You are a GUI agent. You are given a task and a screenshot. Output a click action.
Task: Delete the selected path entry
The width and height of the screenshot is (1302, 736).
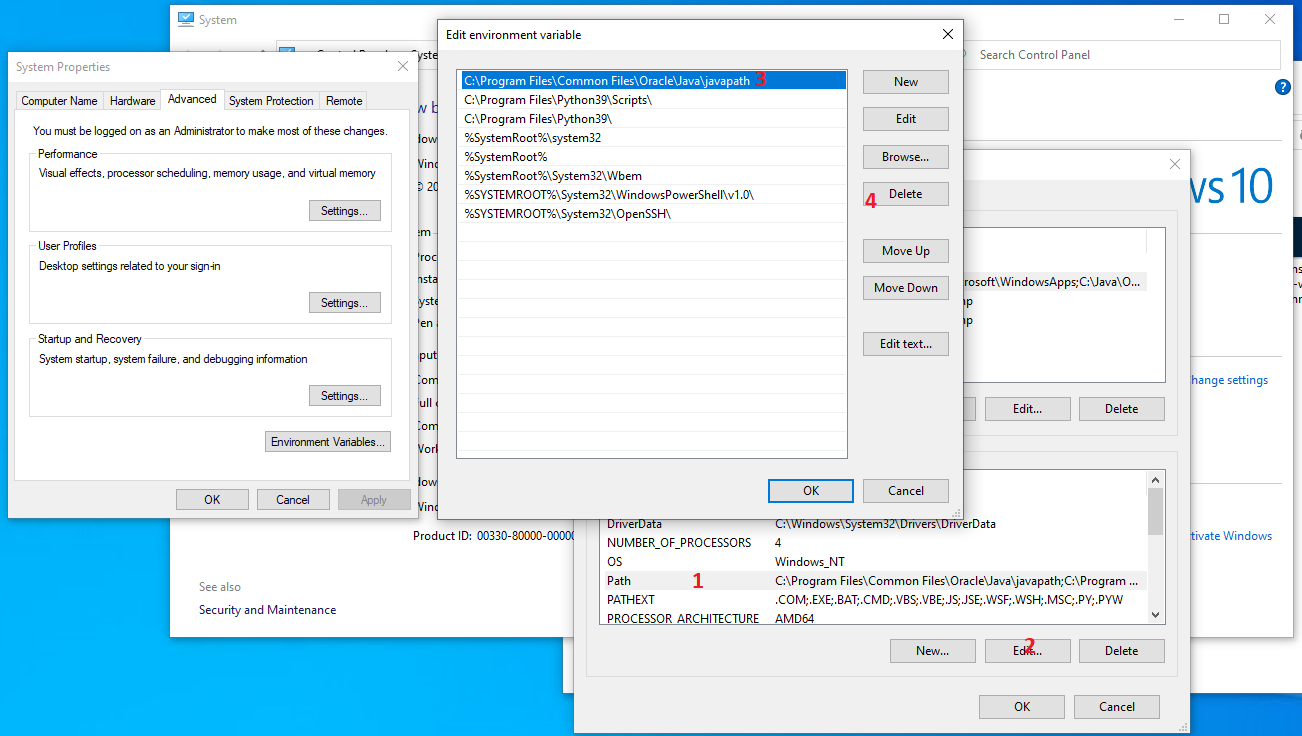[x=906, y=194]
